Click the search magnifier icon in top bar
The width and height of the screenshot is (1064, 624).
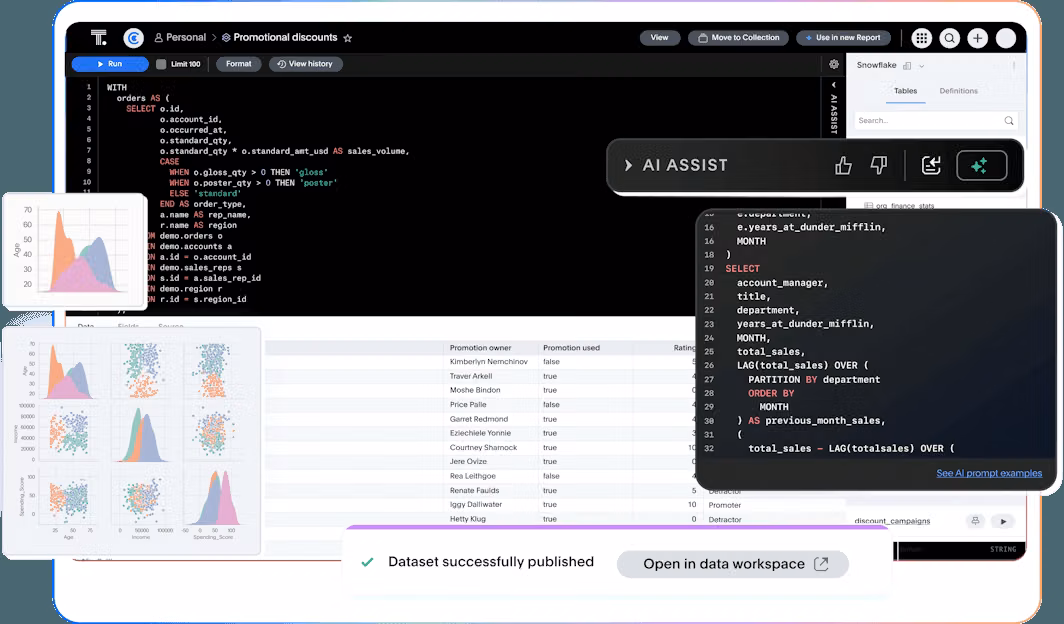pyautogui.click(x=949, y=38)
